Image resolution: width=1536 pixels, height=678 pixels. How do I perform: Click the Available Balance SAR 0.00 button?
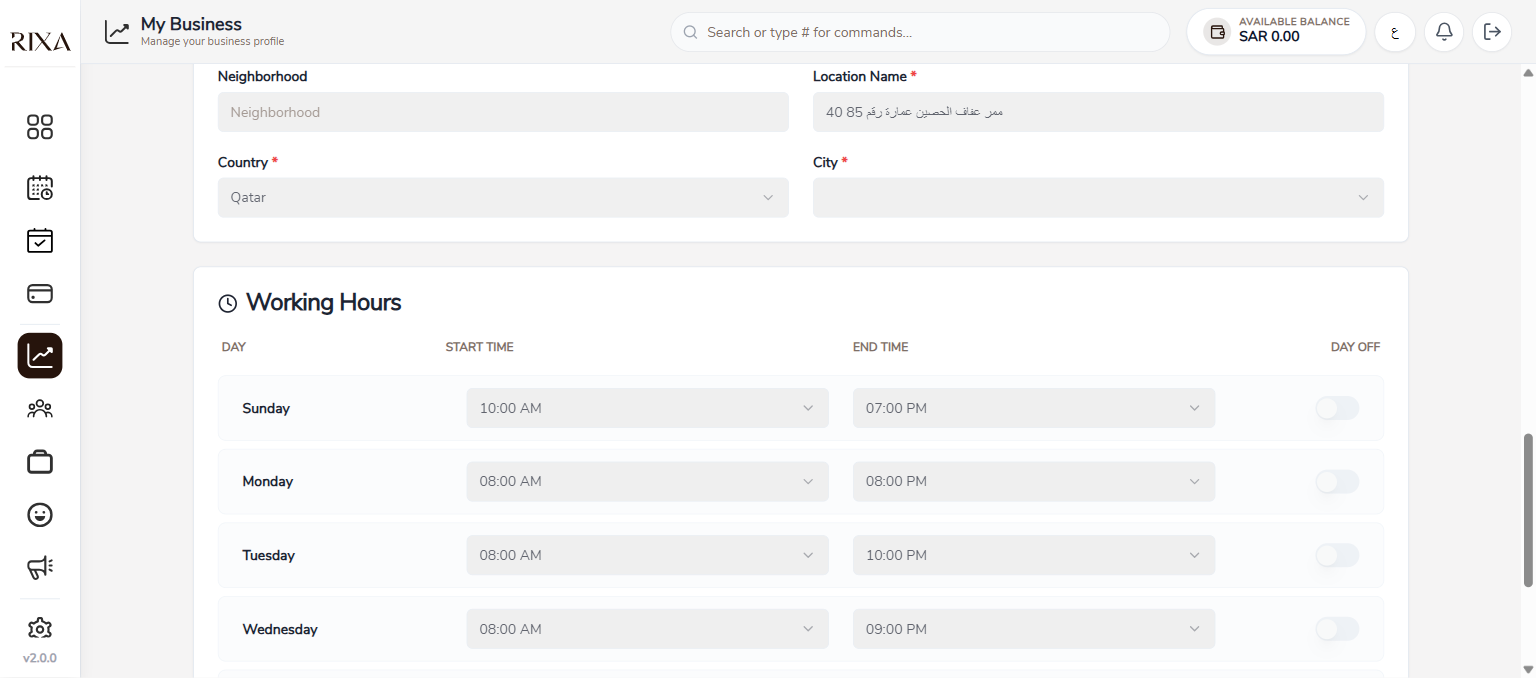click(1276, 32)
